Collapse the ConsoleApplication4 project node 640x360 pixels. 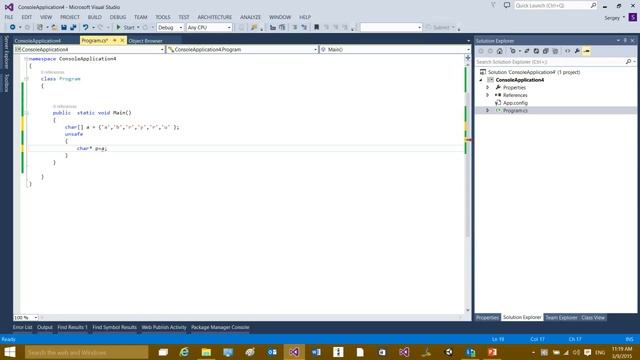481,80
